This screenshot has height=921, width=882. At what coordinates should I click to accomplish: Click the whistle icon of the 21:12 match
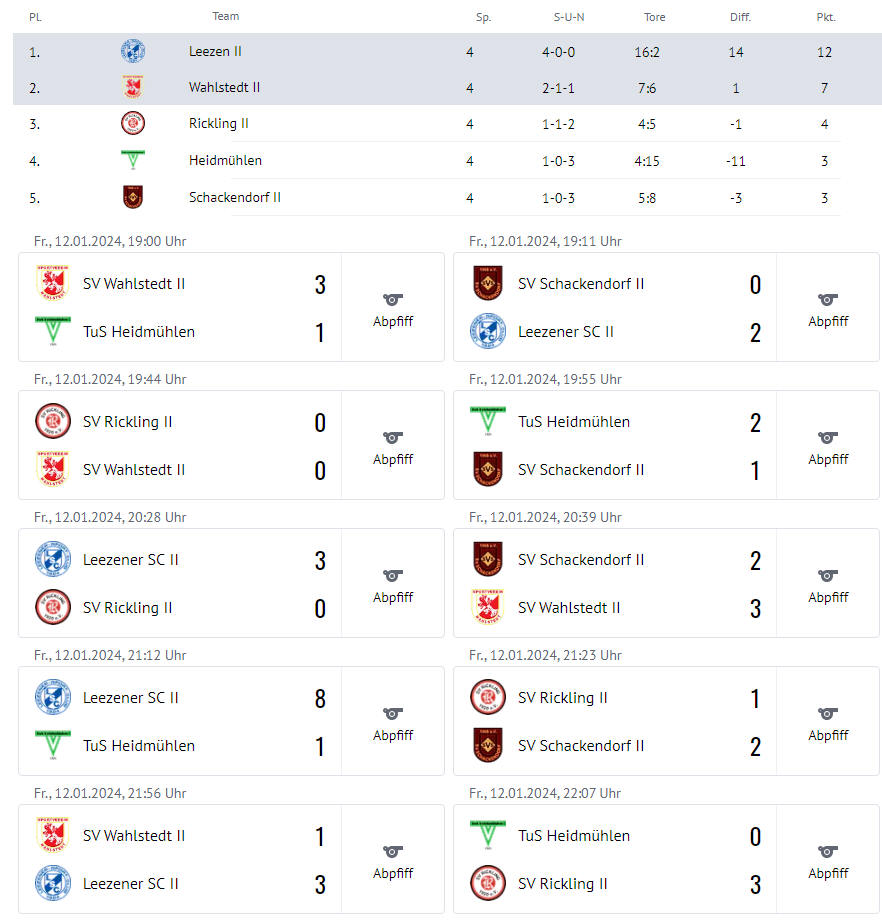pyautogui.click(x=393, y=714)
